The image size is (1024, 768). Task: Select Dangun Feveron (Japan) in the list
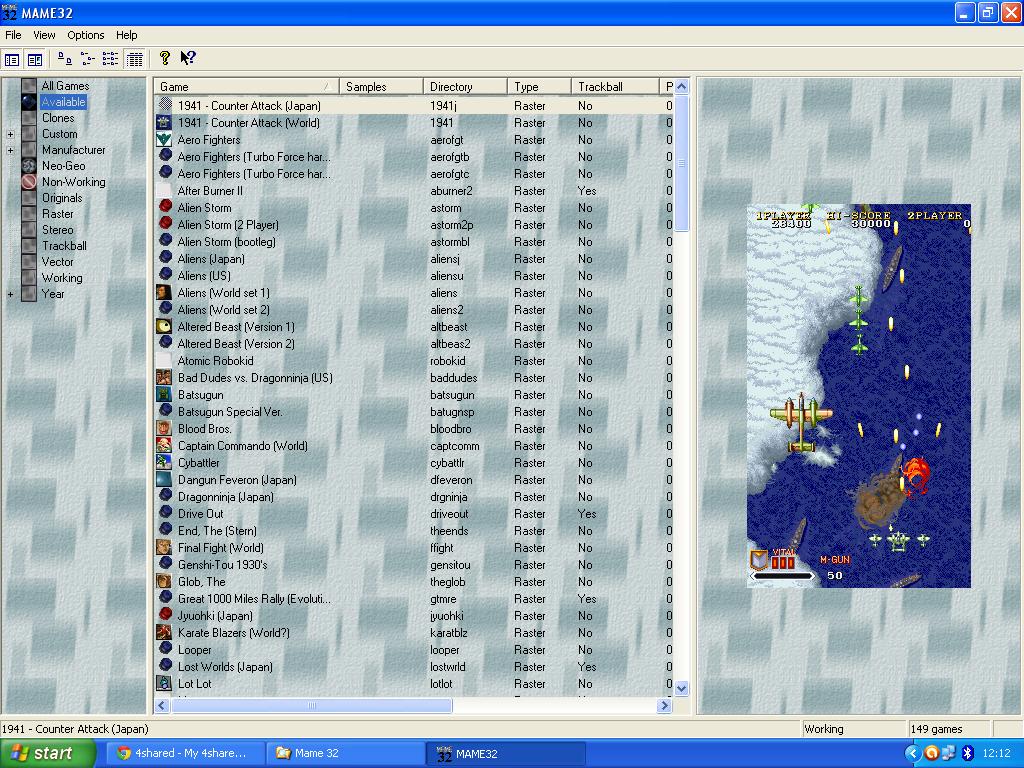tap(414, 479)
